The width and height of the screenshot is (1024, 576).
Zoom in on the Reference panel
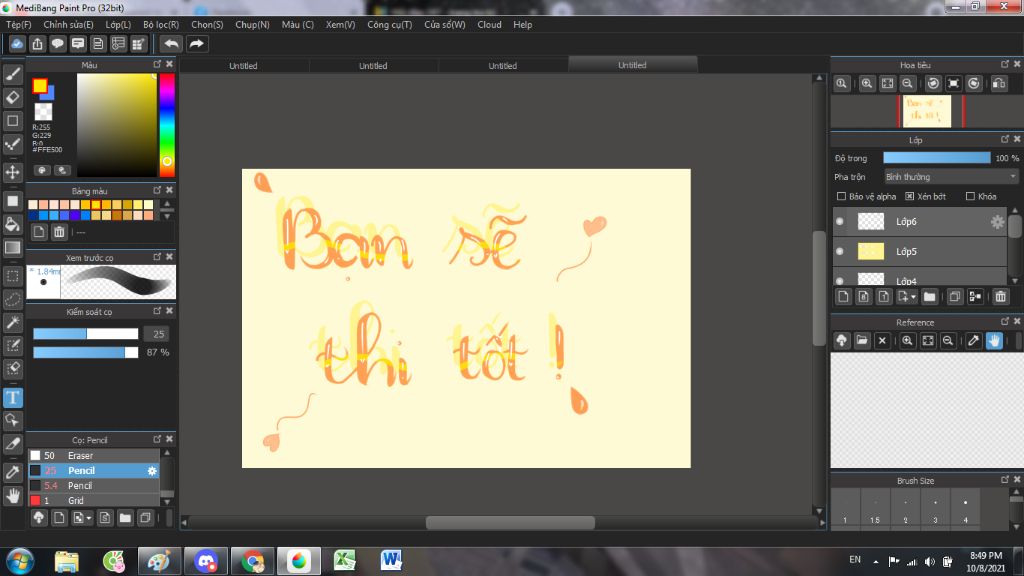coord(907,340)
